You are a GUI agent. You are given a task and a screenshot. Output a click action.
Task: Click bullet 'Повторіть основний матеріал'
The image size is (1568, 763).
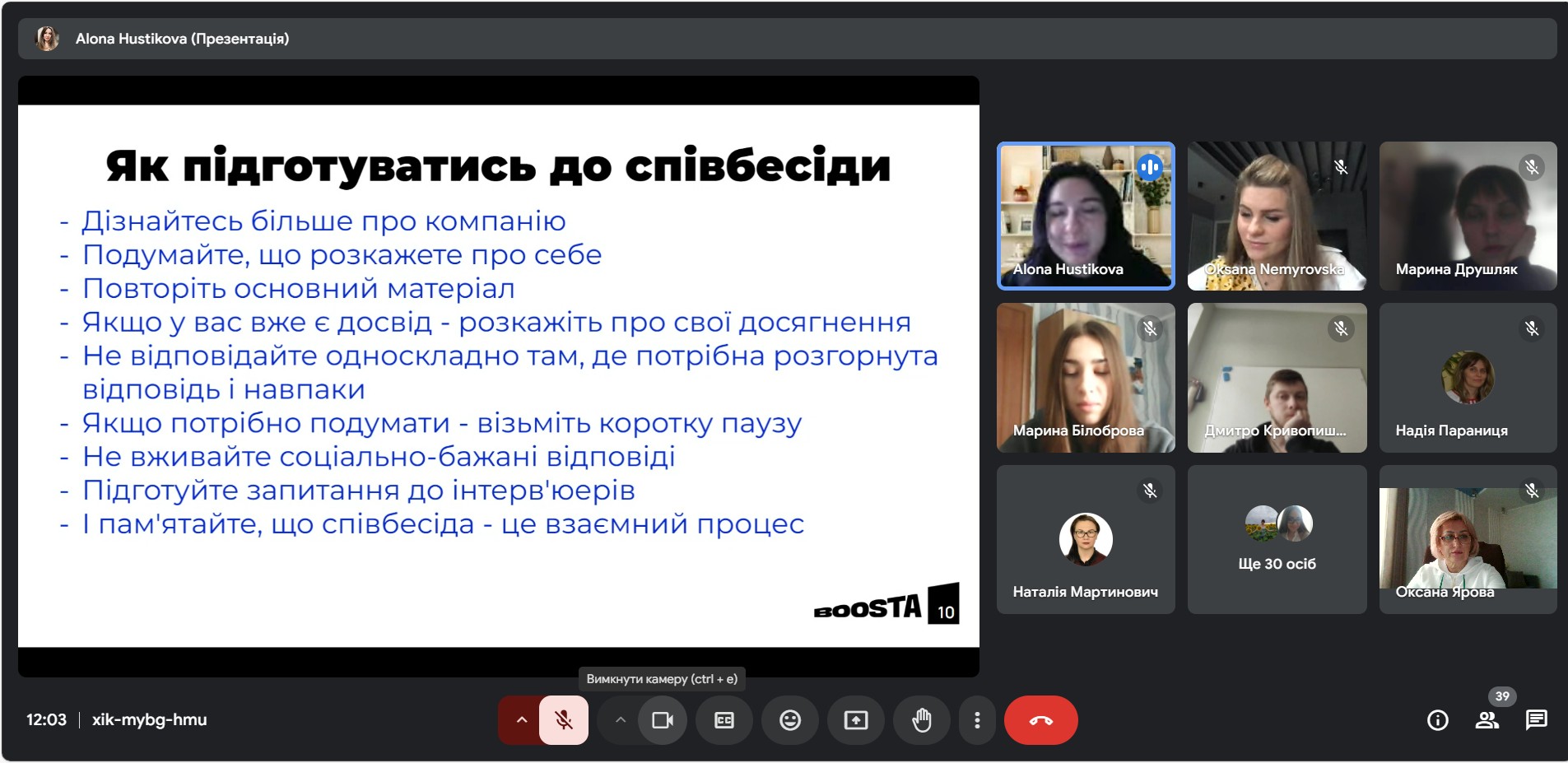click(x=298, y=289)
